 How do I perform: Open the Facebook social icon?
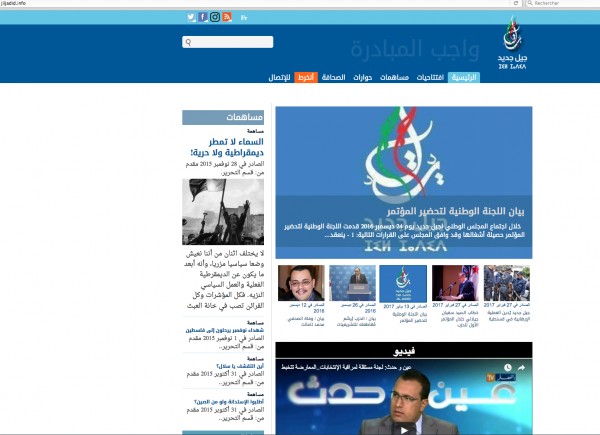pos(203,17)
